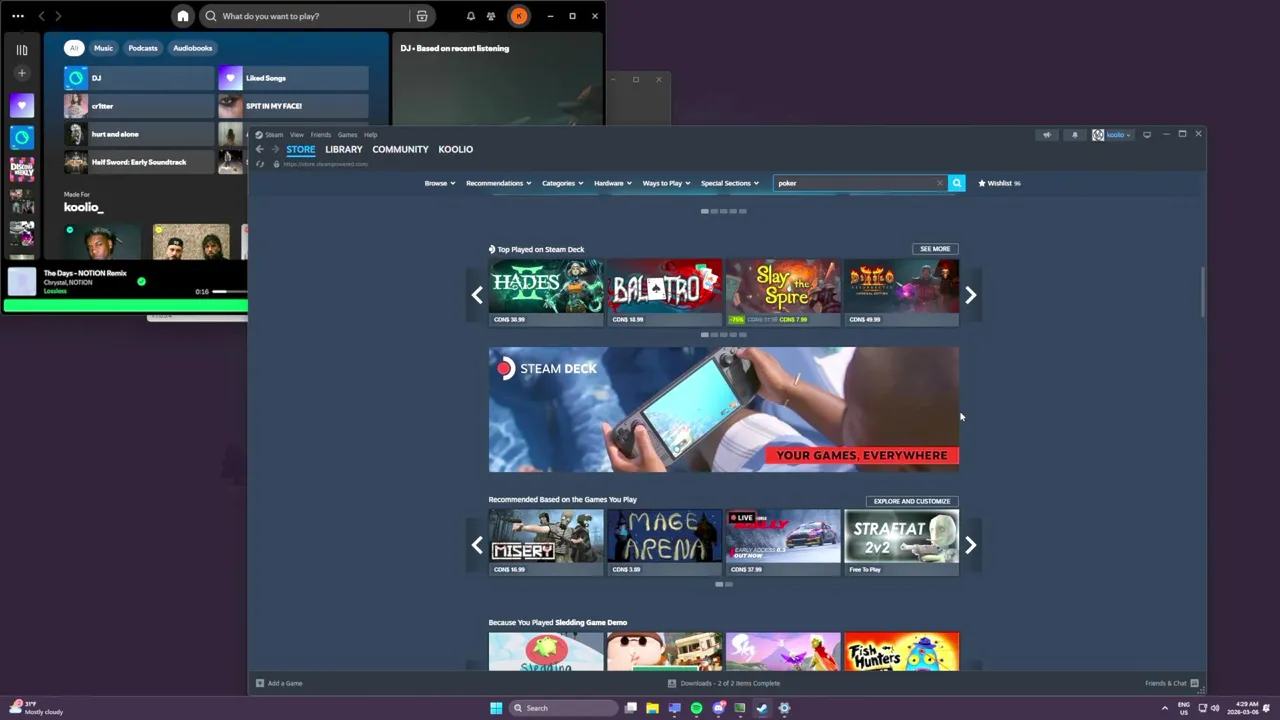
Task: Toggle saved checkmark for The Days track
Action: tap(141, 282)
